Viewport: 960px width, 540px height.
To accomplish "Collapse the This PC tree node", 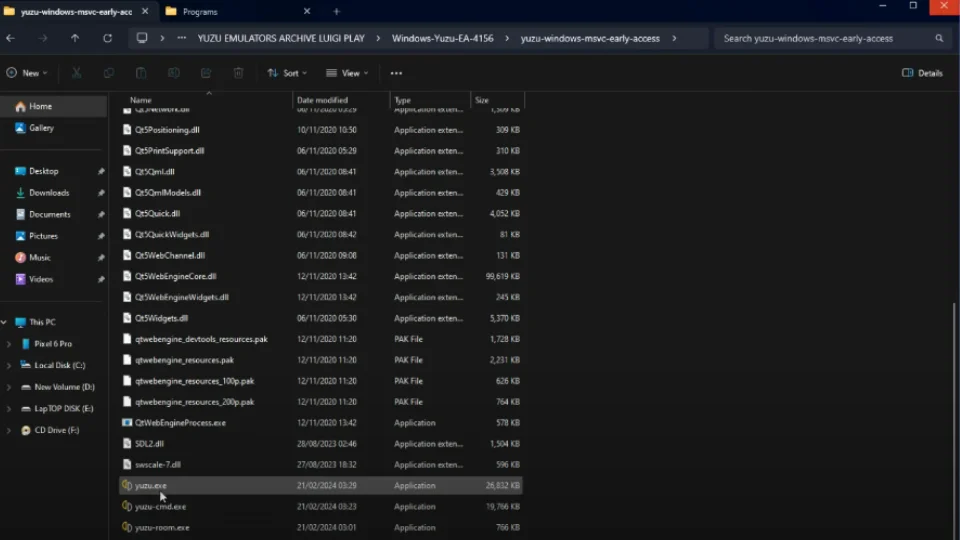I will 4,322.
